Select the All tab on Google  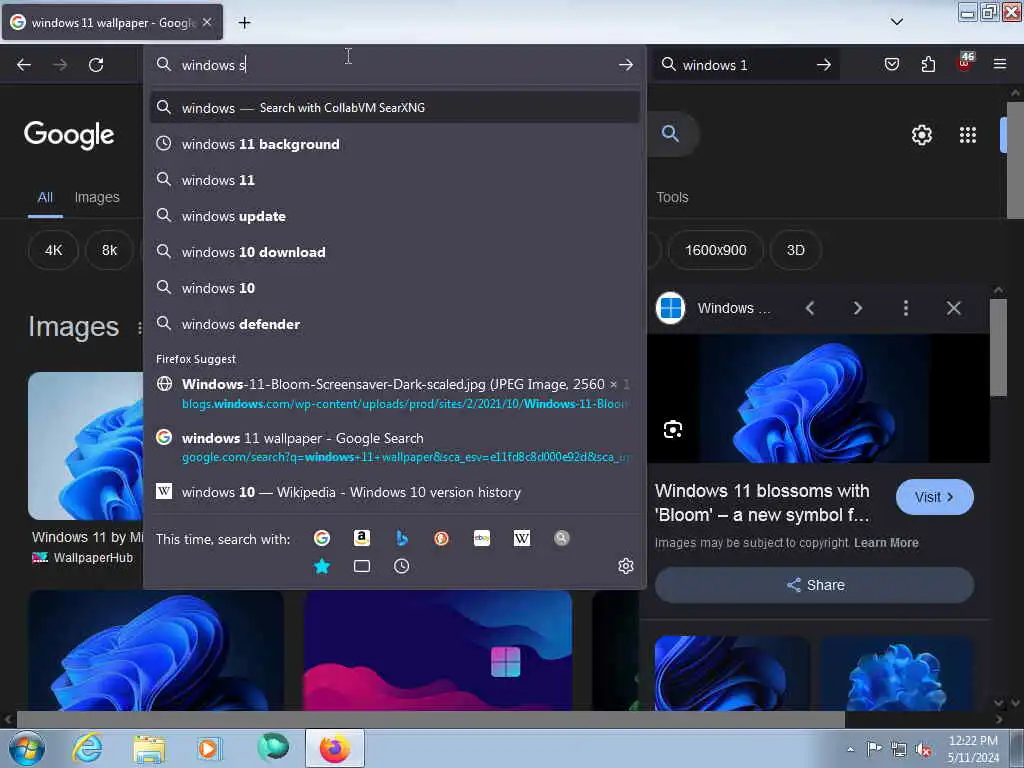point(45,197)
